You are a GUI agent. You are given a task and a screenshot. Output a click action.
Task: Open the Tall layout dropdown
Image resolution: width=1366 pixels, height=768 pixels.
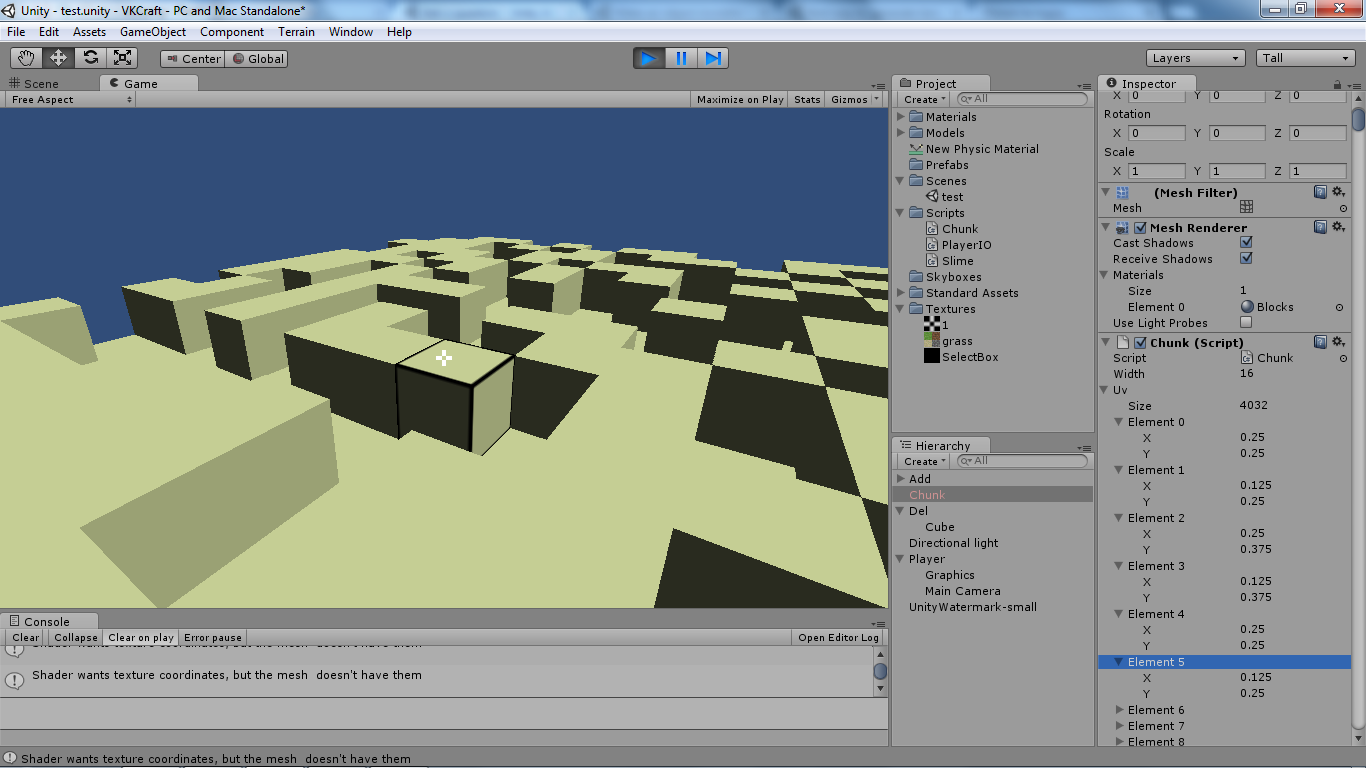(x=1306, y=58)
